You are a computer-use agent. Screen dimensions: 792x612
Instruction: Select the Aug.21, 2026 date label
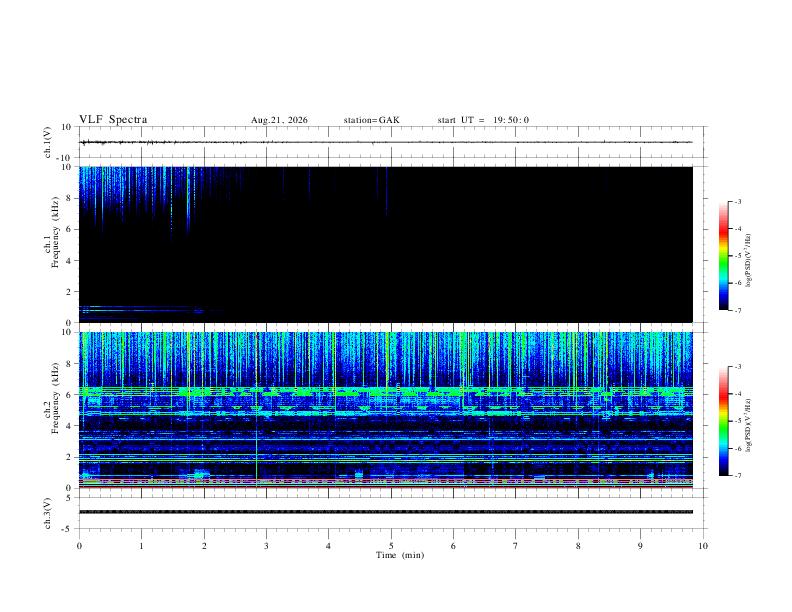click(x=279, y=120)
